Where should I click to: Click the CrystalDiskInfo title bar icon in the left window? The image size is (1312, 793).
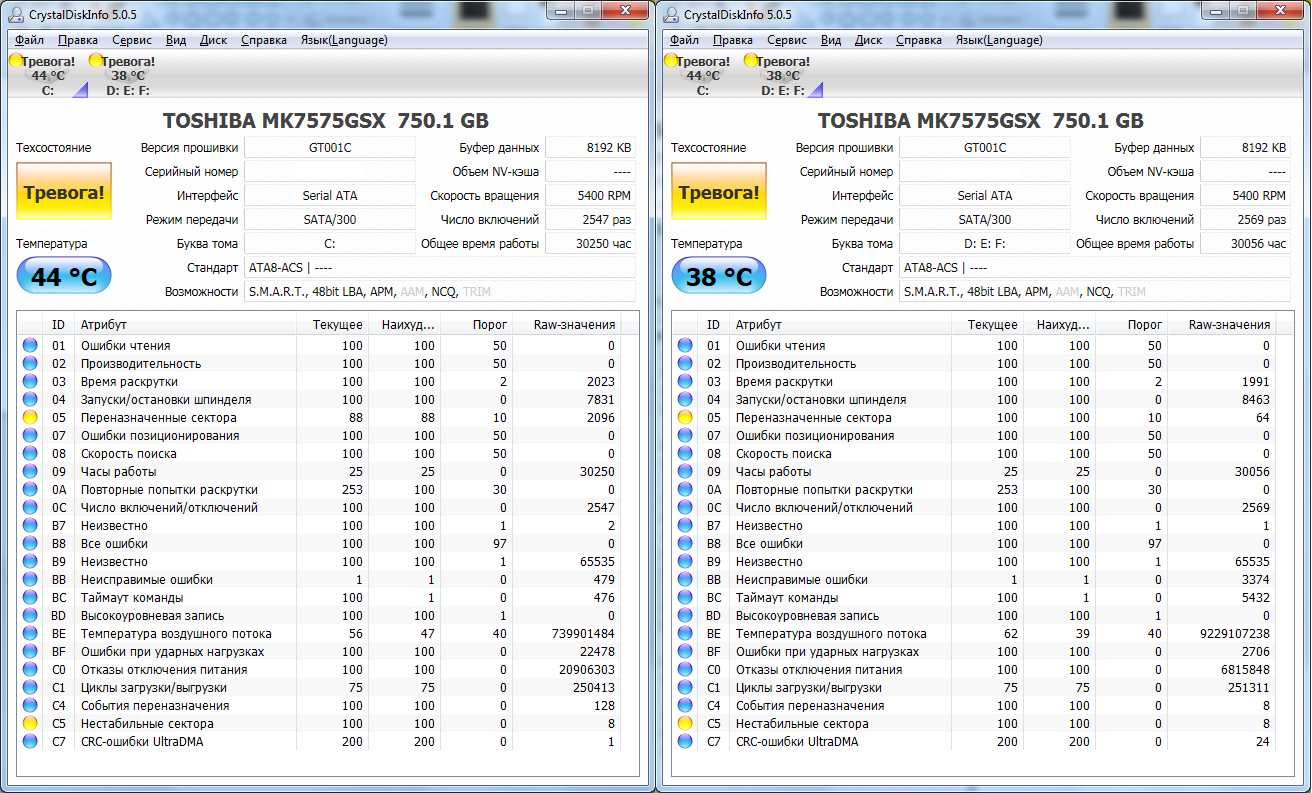click(16, 14)
